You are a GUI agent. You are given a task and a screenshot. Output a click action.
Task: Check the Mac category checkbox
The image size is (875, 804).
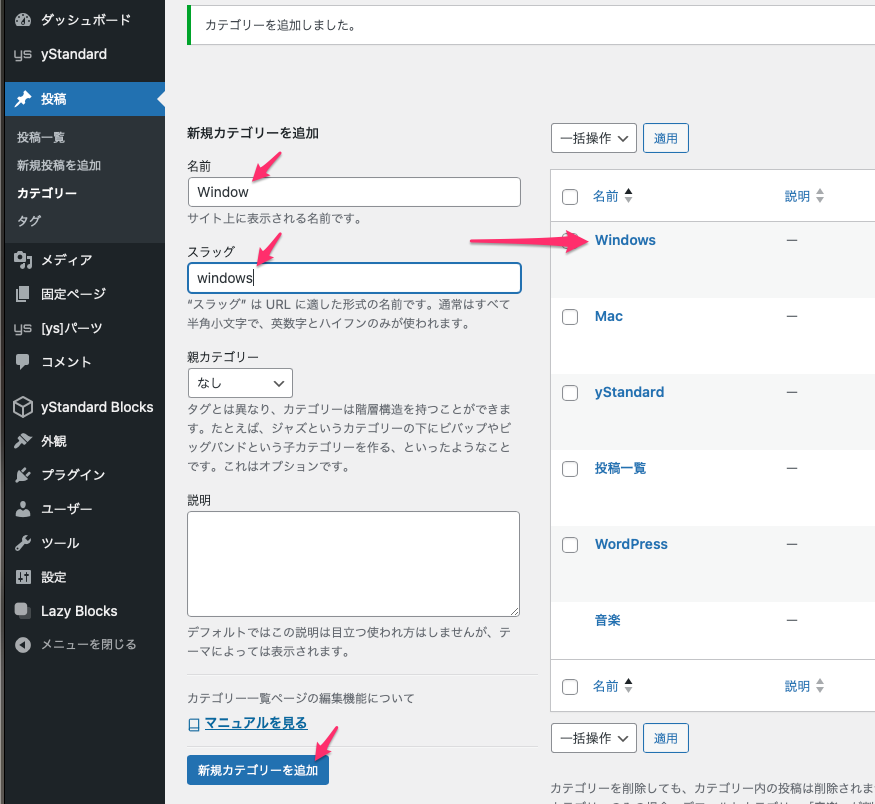[570, 317]
